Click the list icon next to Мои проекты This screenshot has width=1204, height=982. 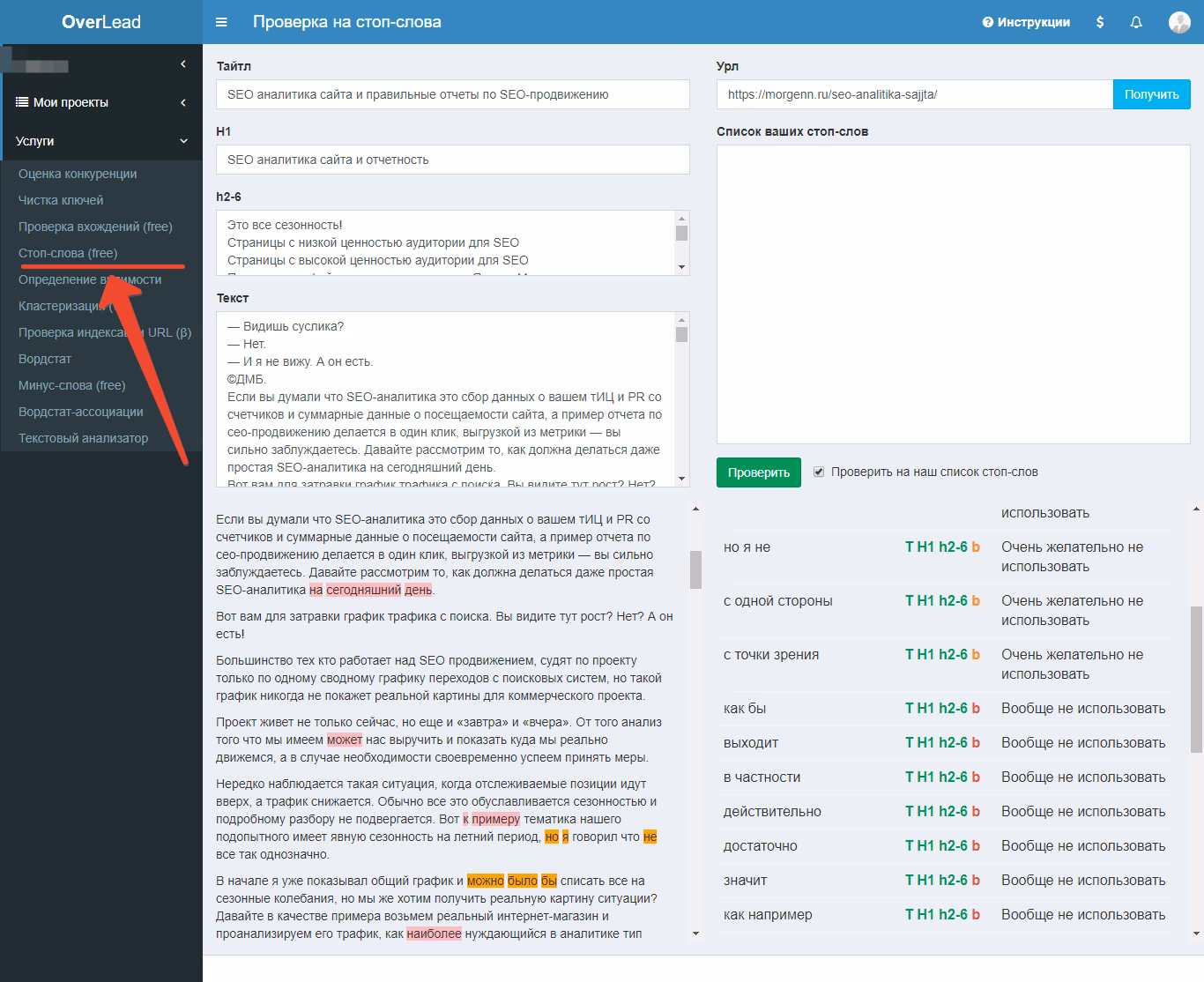point(20,102)
